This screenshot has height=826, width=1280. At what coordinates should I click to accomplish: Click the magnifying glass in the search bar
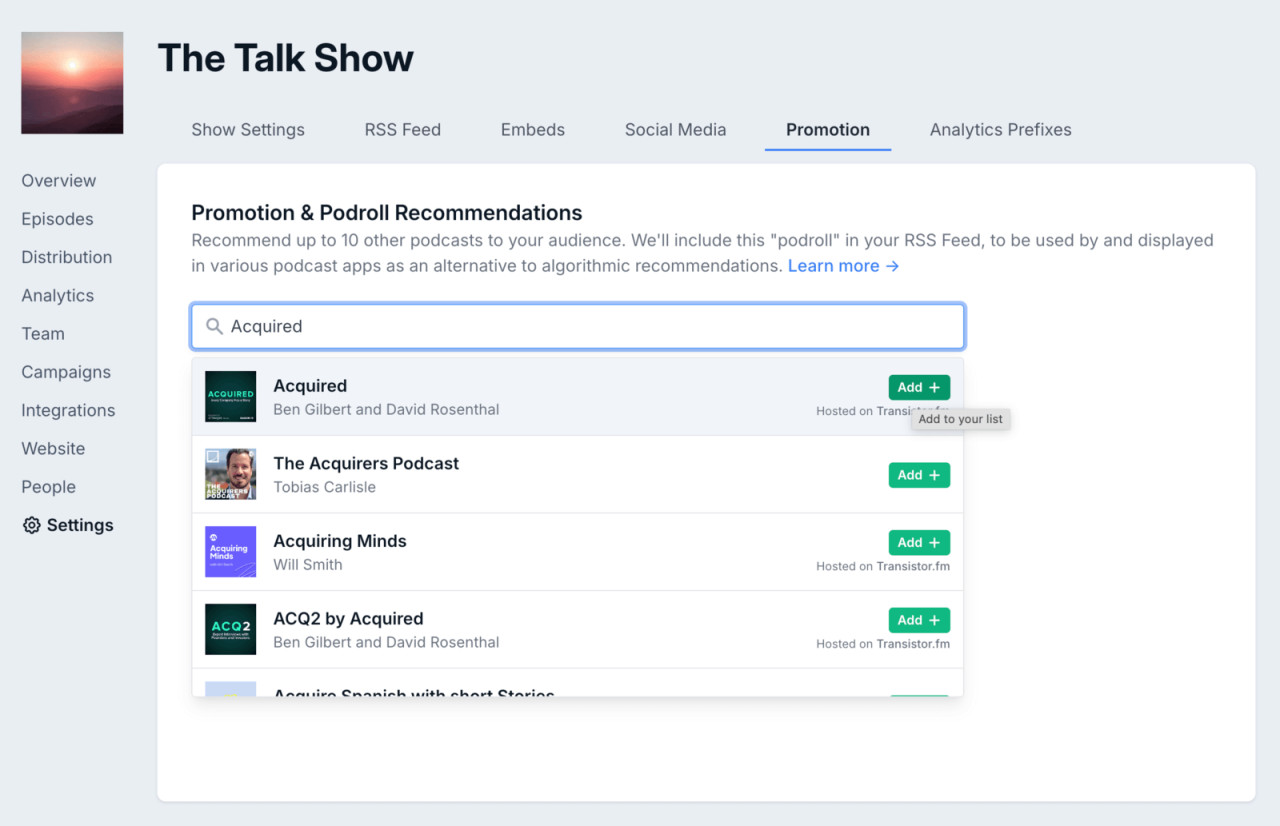214,326
